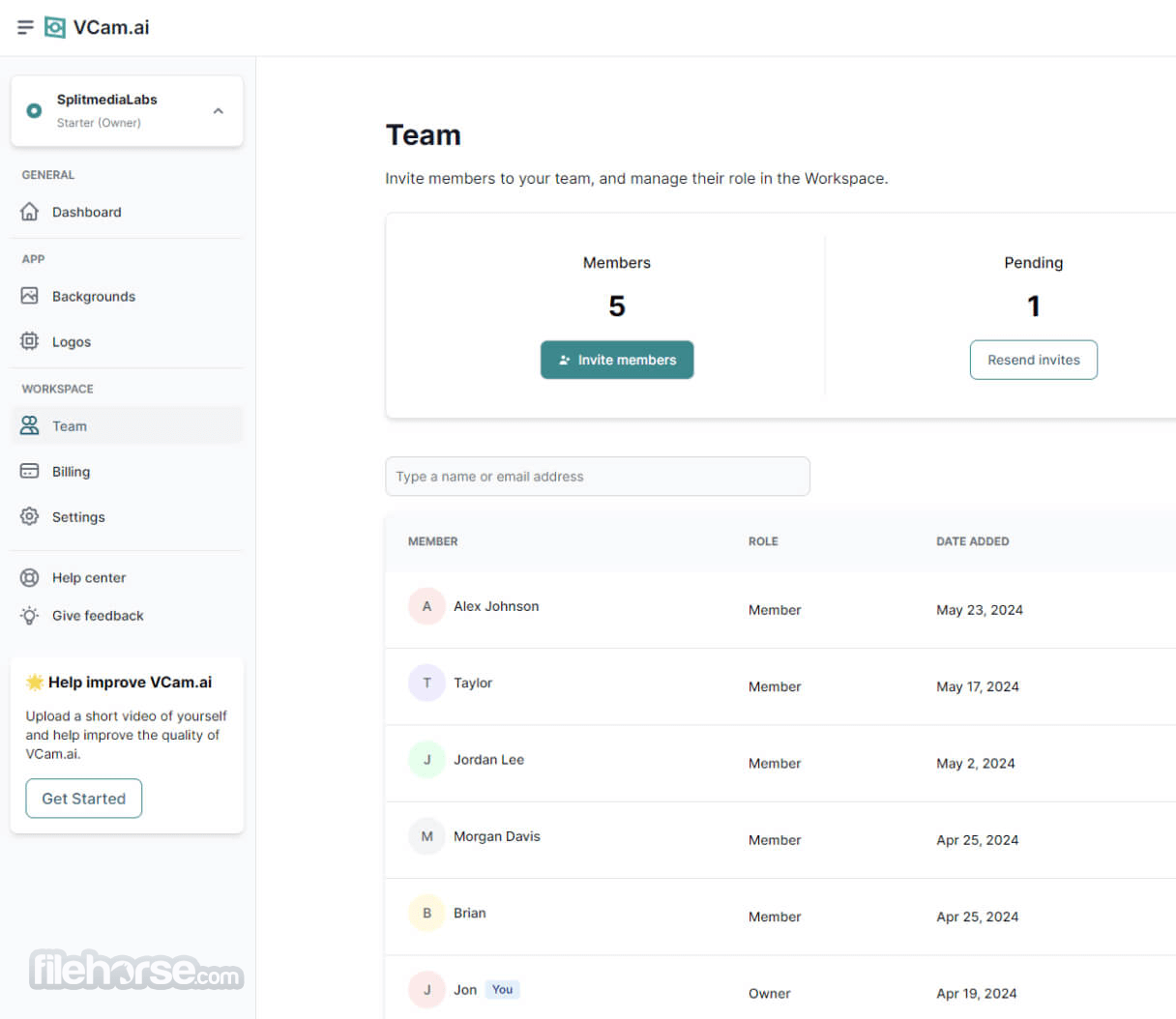Go to Backgrounds section
The width and height of the screenshot is (1176, 1019).
pyautogui.click(x=127, y=296)
